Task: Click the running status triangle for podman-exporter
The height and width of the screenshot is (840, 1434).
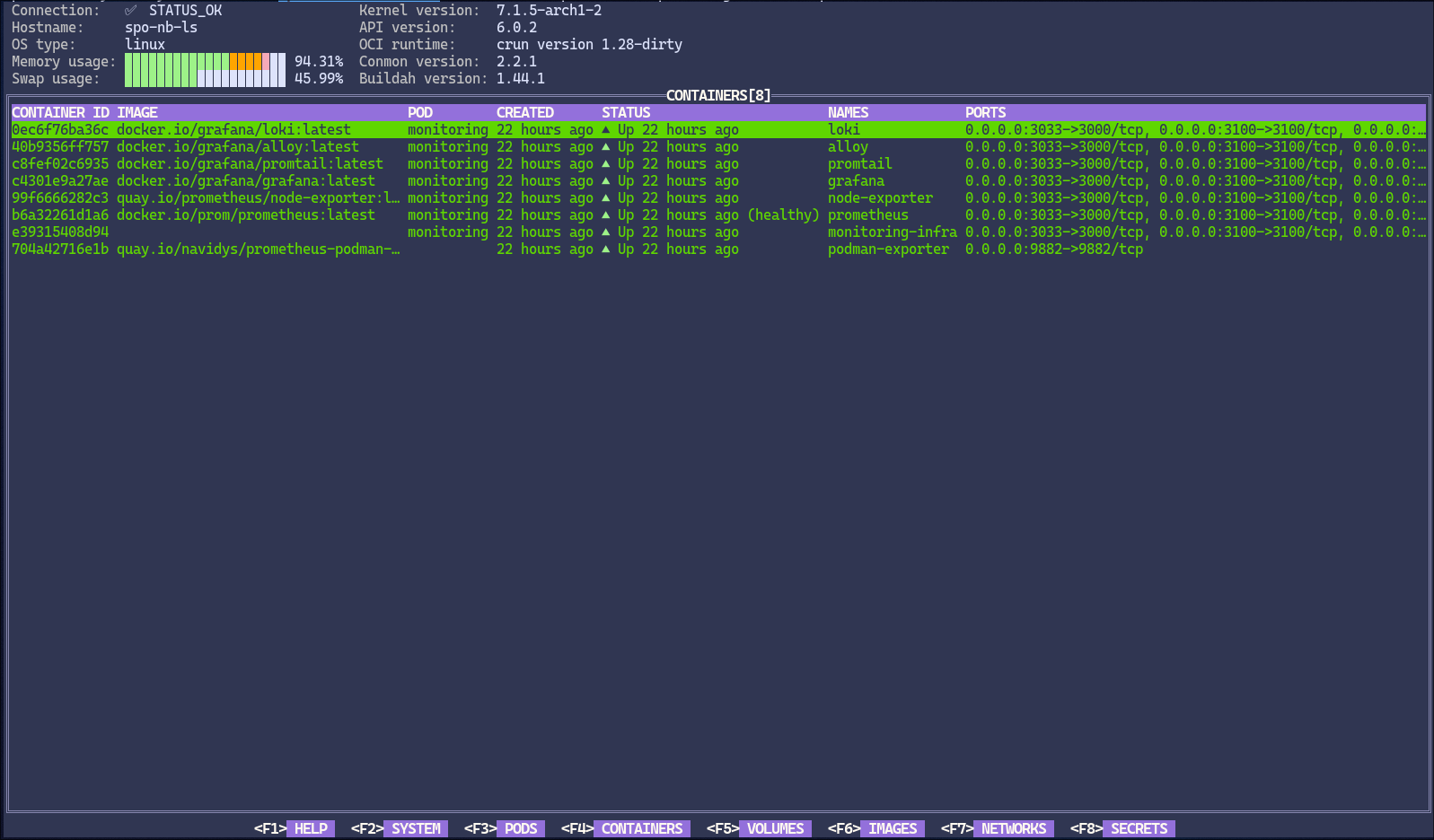Action: coord(605,249)
